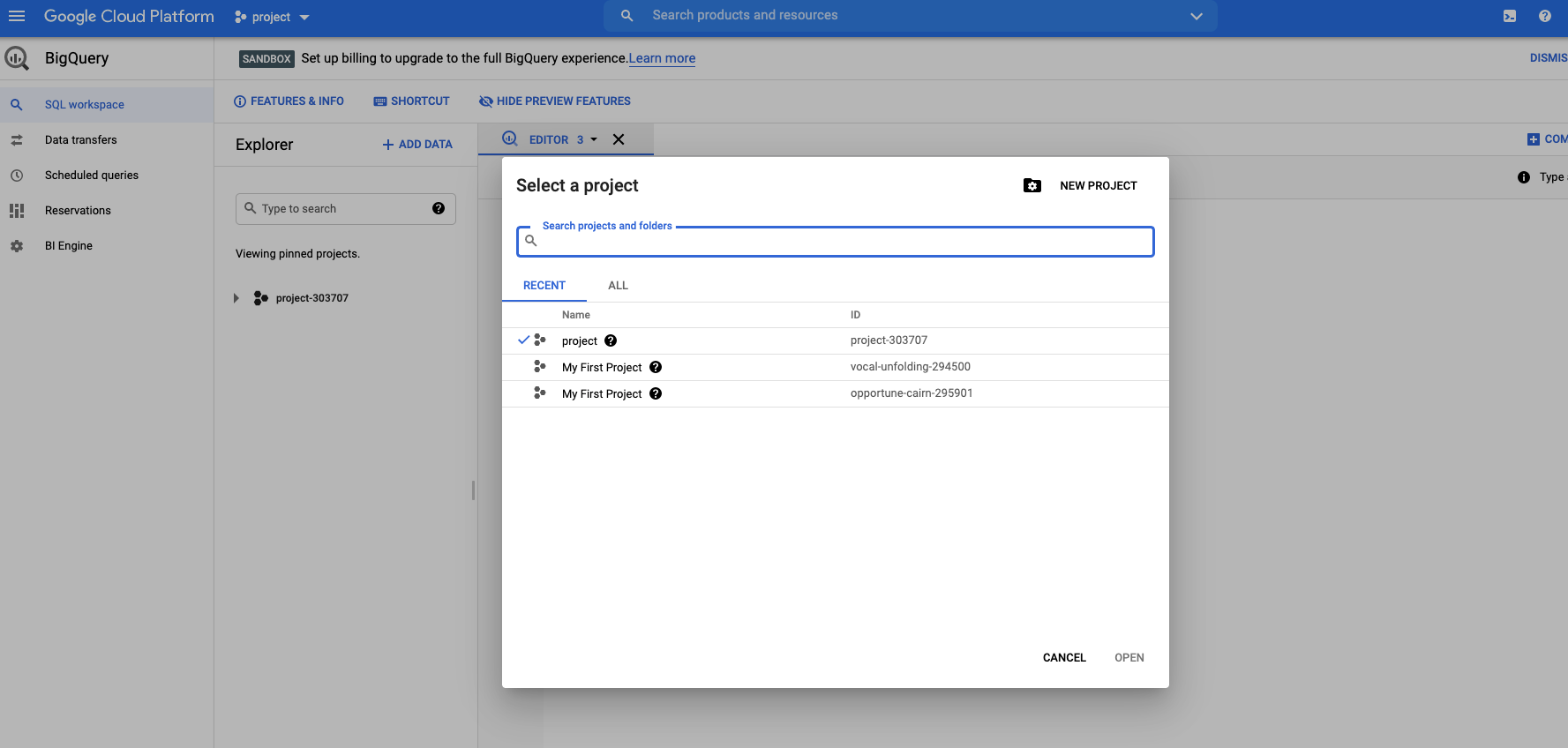Screen dimensions: 1568x748
Task: Click help icon beside project name
Action: point(611,340)
